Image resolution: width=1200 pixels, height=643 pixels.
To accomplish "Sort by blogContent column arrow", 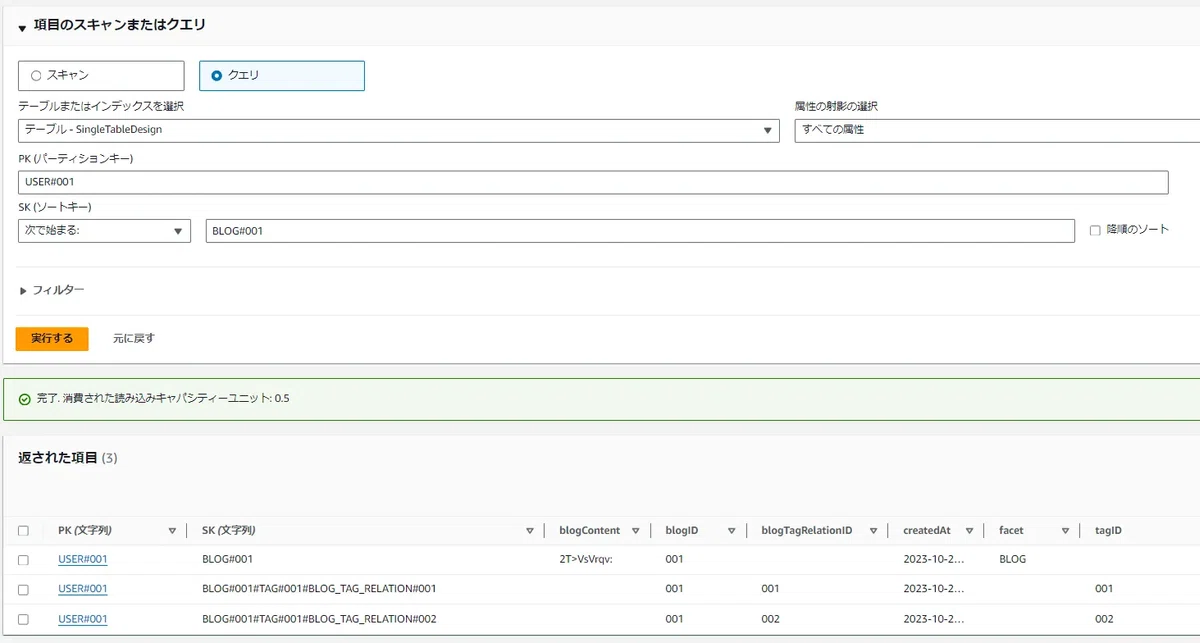I will click(x=636, y=531).
